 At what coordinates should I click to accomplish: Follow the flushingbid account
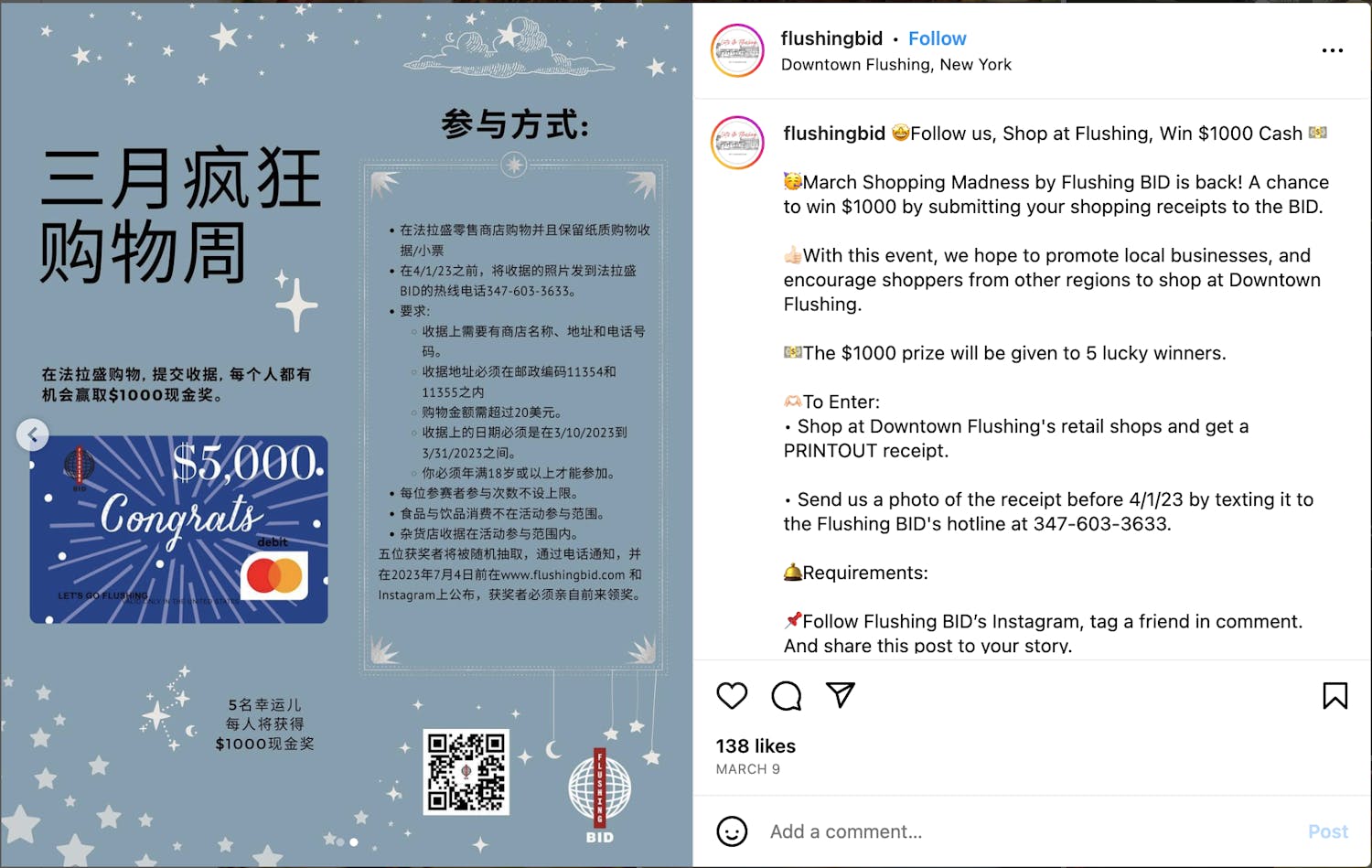937,38
